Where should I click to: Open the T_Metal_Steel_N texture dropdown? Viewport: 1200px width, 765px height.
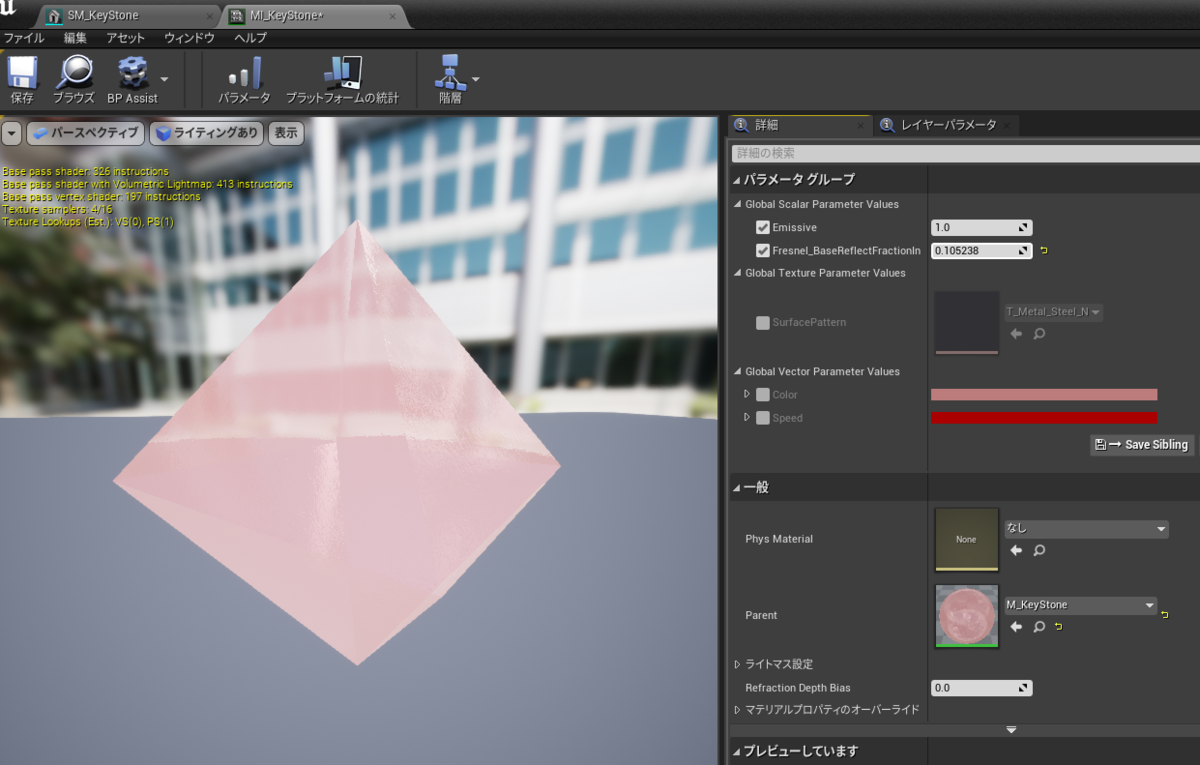pos(1054,312)
